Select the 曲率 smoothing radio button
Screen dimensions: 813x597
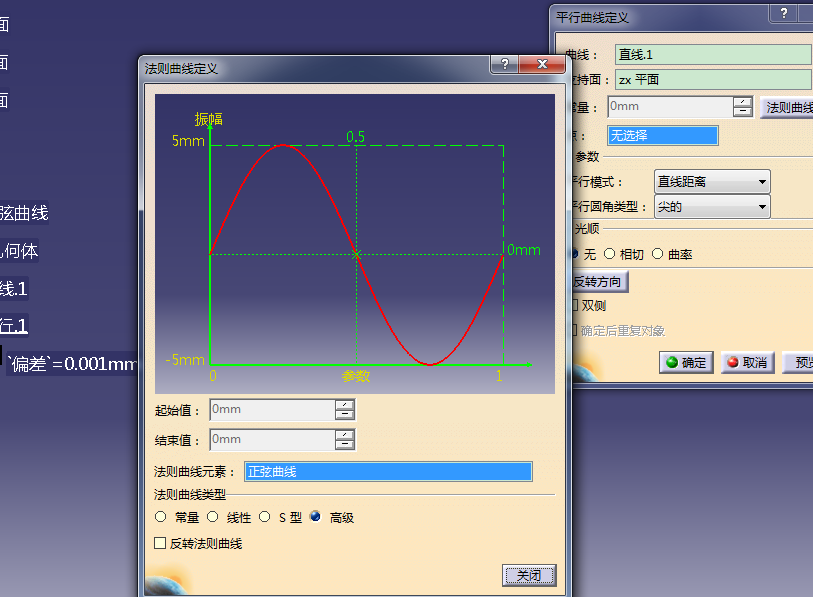pos(657,254)
